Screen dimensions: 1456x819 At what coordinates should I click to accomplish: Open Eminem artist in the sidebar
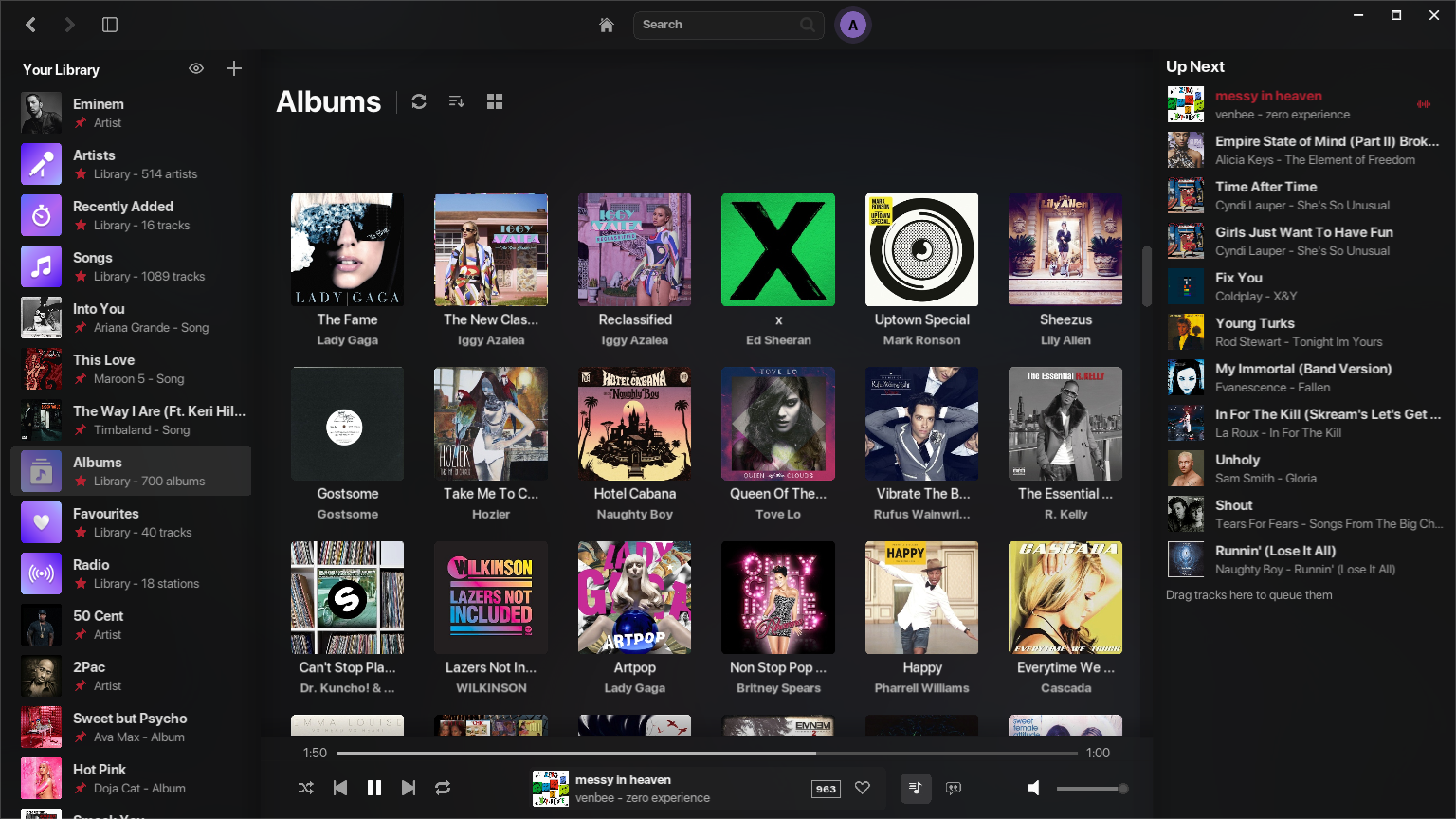pos(131,113)
